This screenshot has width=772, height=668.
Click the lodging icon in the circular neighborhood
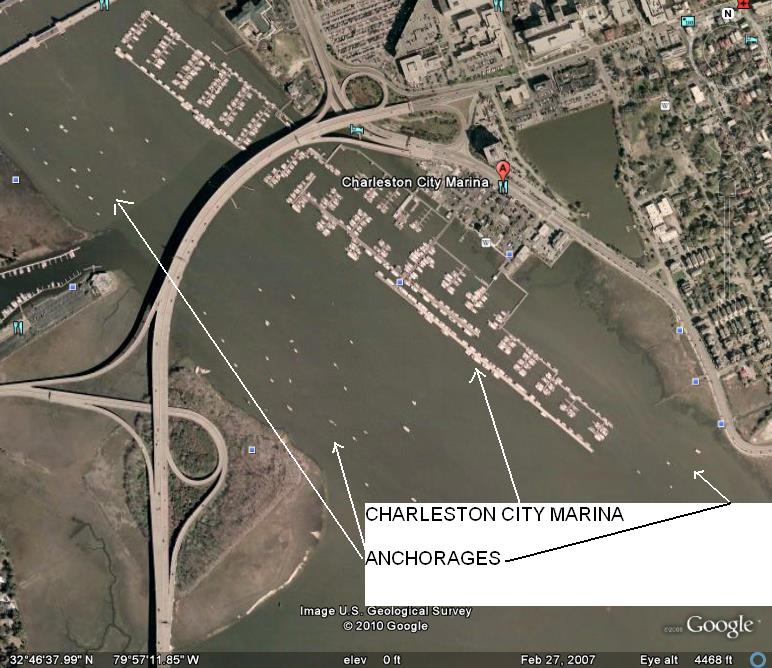click(751, 39)
